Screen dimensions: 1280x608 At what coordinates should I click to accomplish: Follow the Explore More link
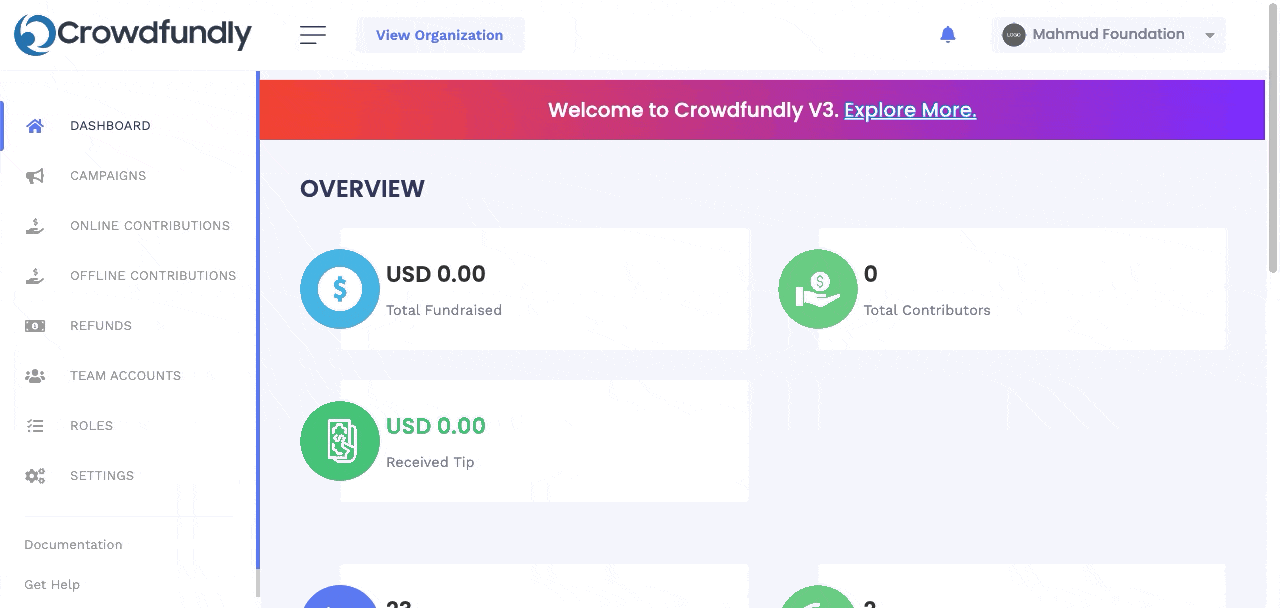tap(910, 110)
